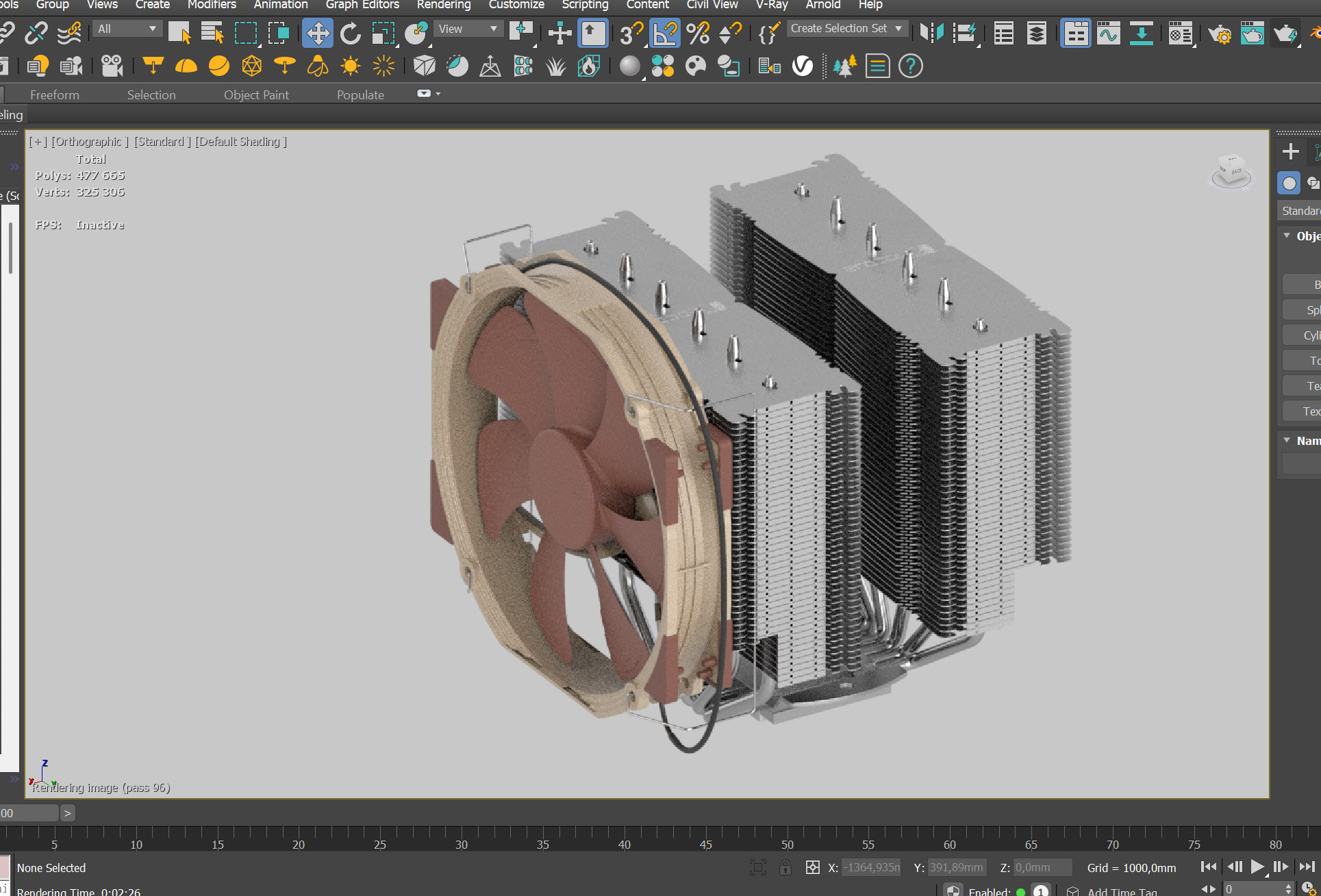Click the sunlight system icon
The width and height of the screenshot is (1321, 896).
tap(351, 66)
